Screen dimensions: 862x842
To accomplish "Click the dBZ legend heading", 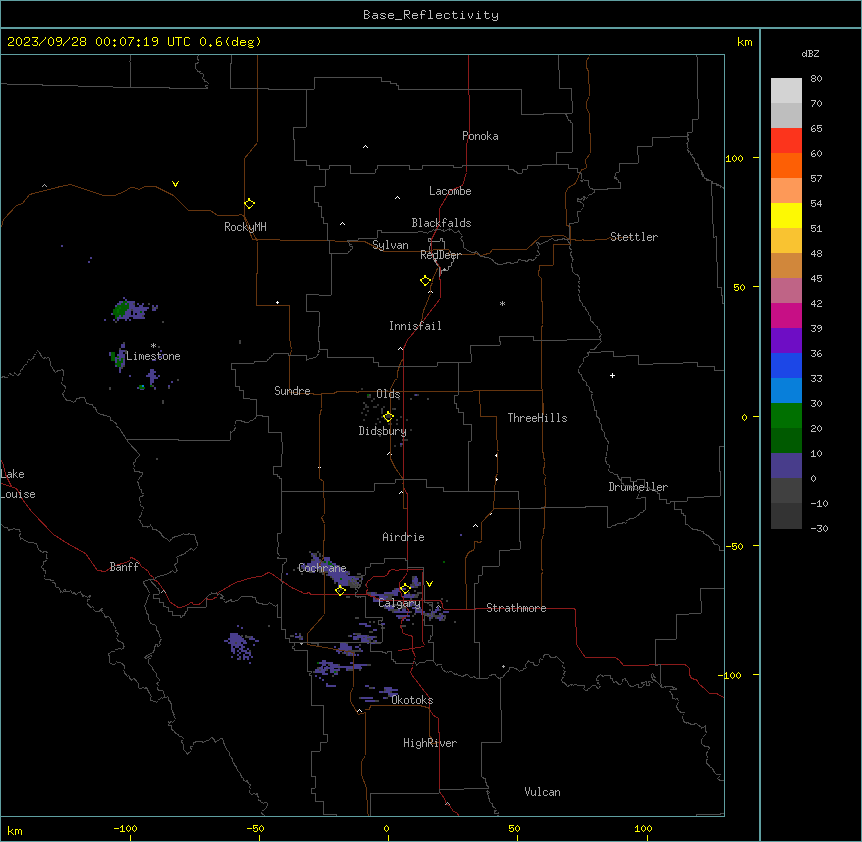I will [x=810, y=54].
